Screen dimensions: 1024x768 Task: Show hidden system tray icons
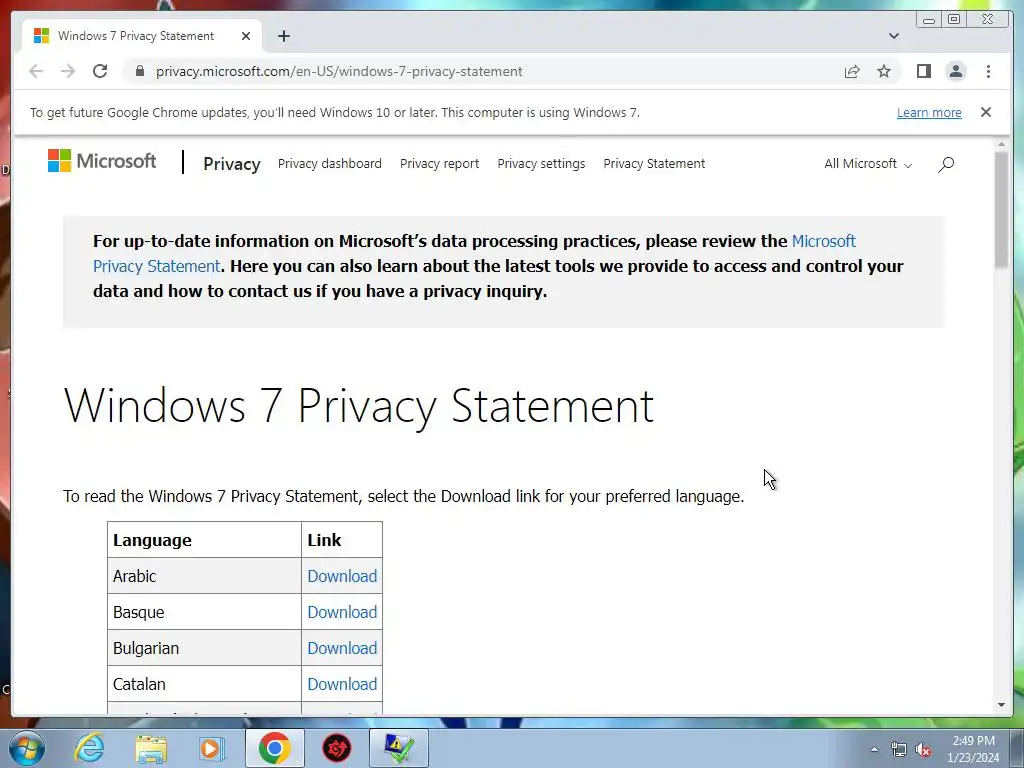pyautogui.click(x=874, y=749)
